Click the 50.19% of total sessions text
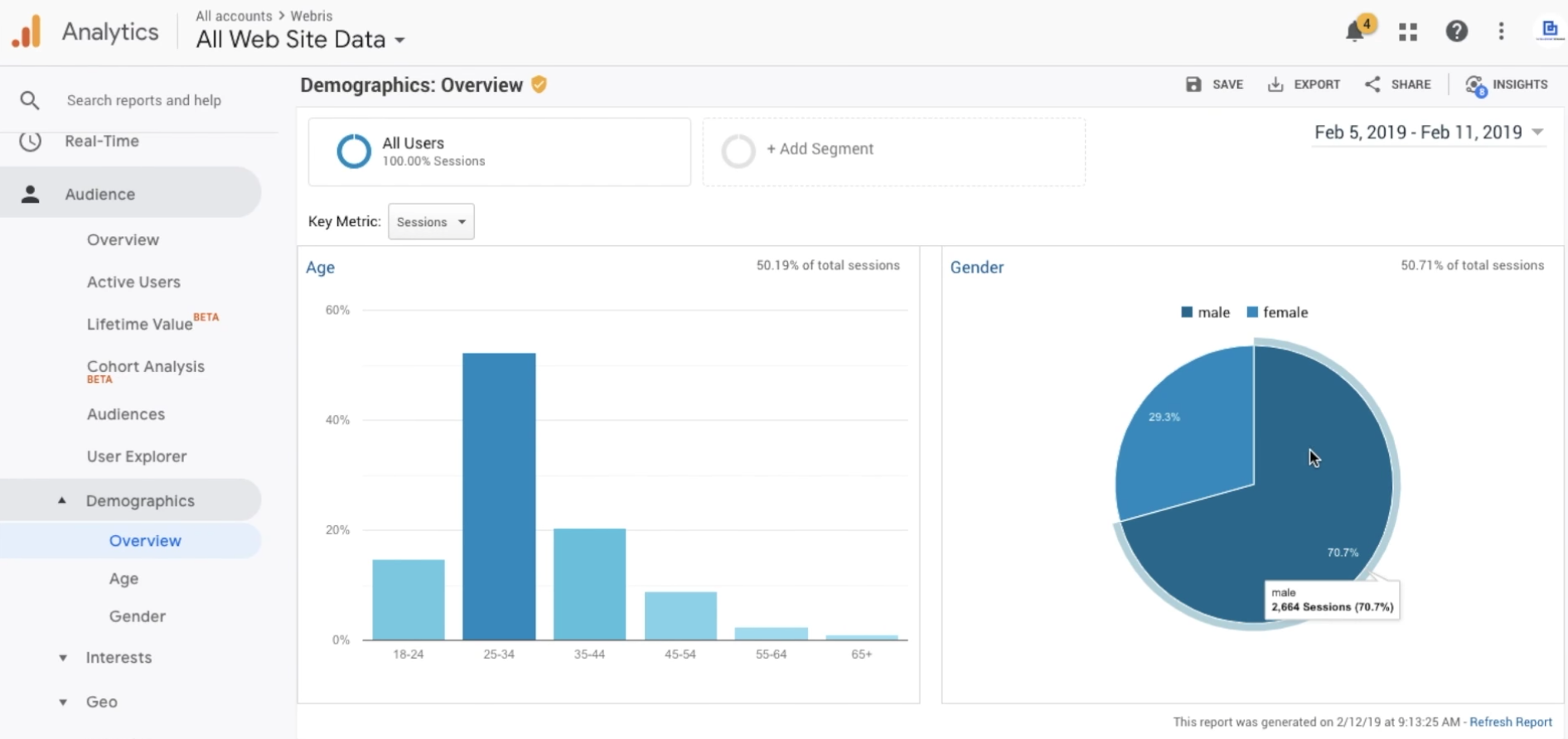Image resolution: width=1568 pixels, height=739 pixels. (828, 265)
